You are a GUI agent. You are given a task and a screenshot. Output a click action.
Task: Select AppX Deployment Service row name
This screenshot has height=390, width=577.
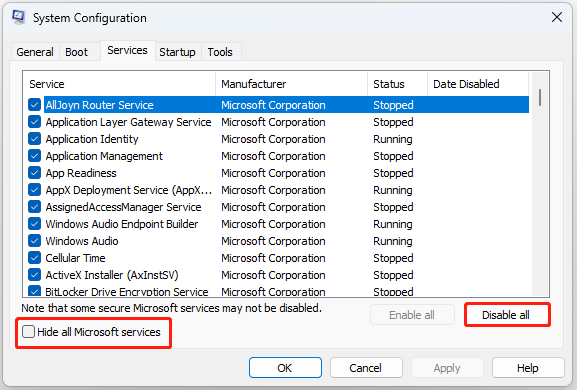(x=129, y=190)
